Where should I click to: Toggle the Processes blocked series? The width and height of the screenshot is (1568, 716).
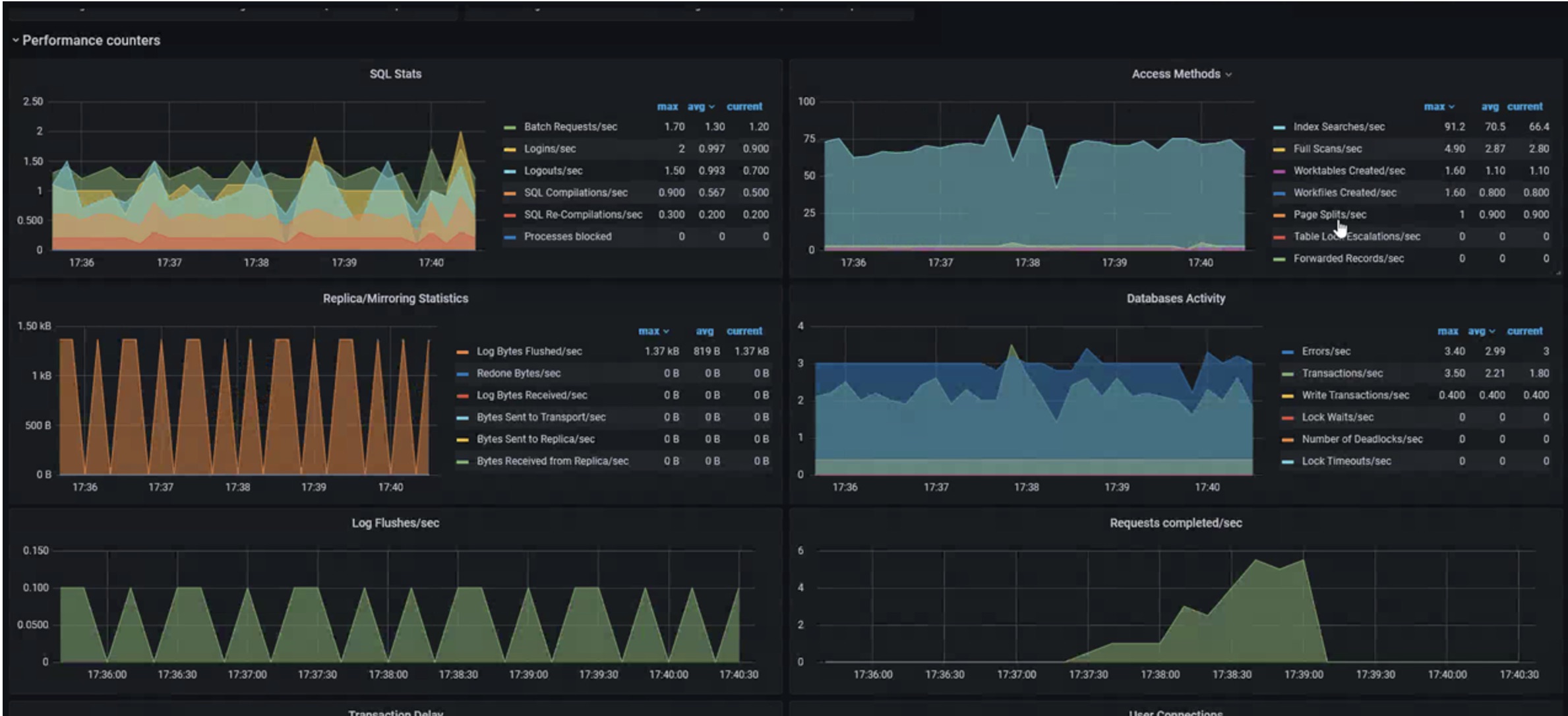coord(567,236)
